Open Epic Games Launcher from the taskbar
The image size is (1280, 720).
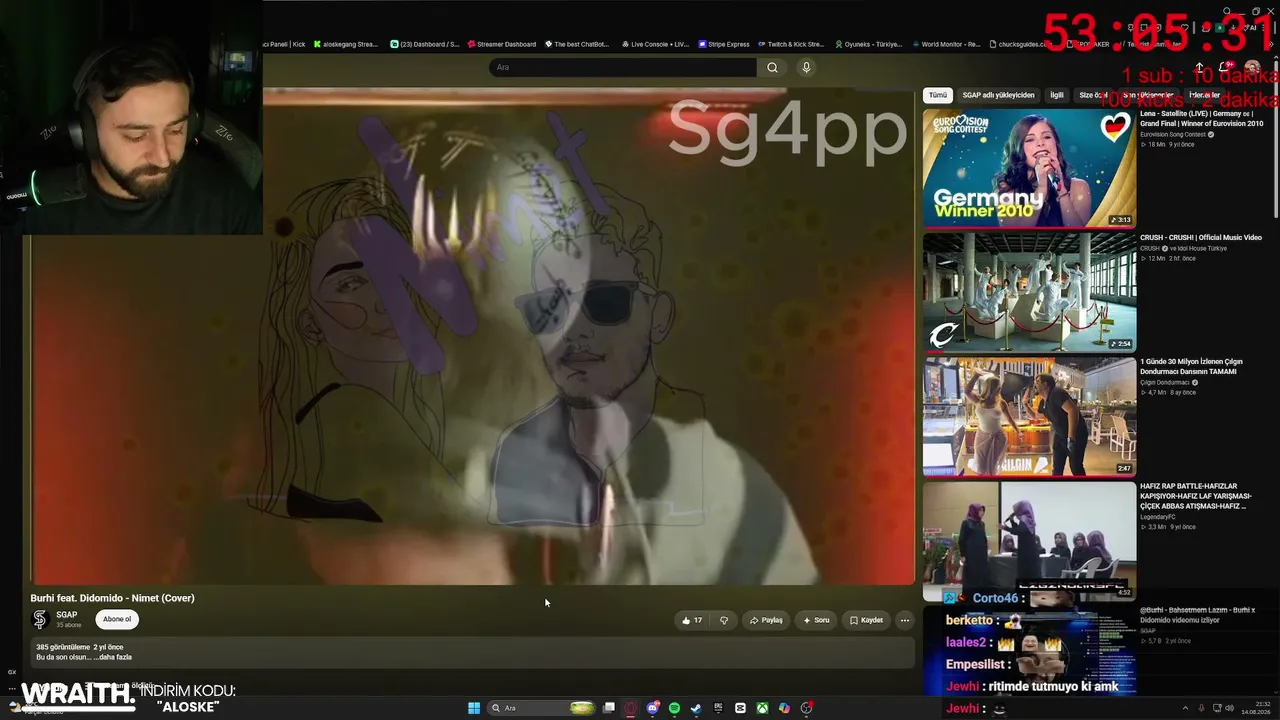click(x=718, y=708)
